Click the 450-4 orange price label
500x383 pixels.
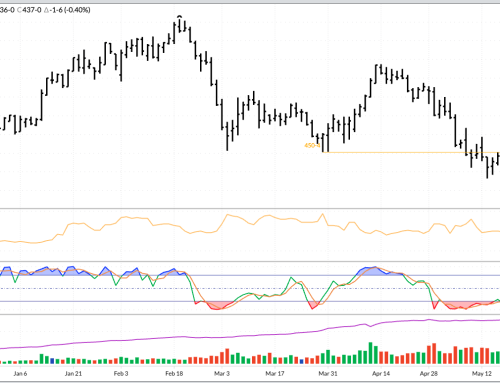point(312,146)
